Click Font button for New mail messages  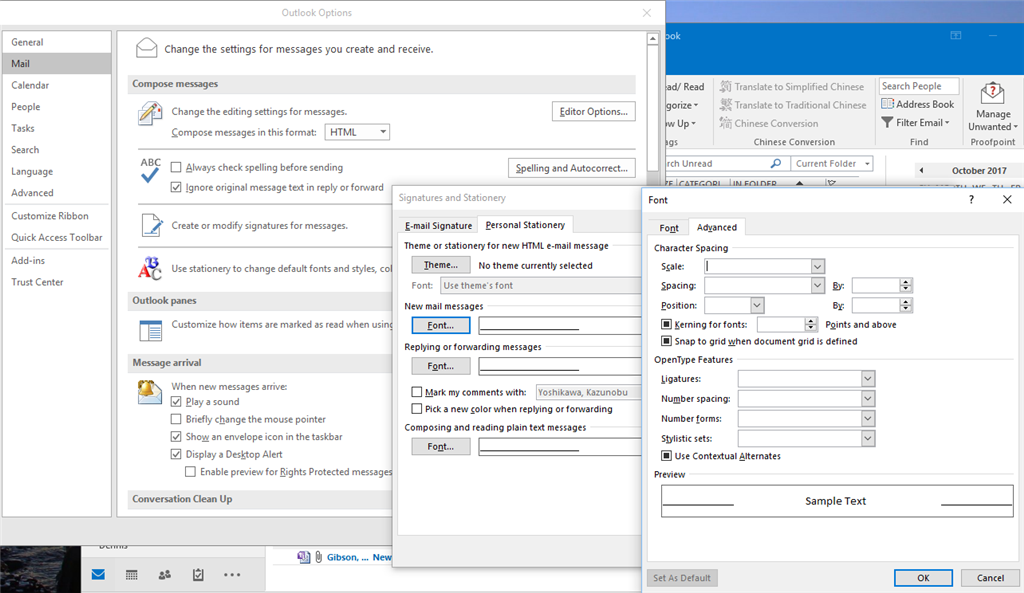click(441, 325)
